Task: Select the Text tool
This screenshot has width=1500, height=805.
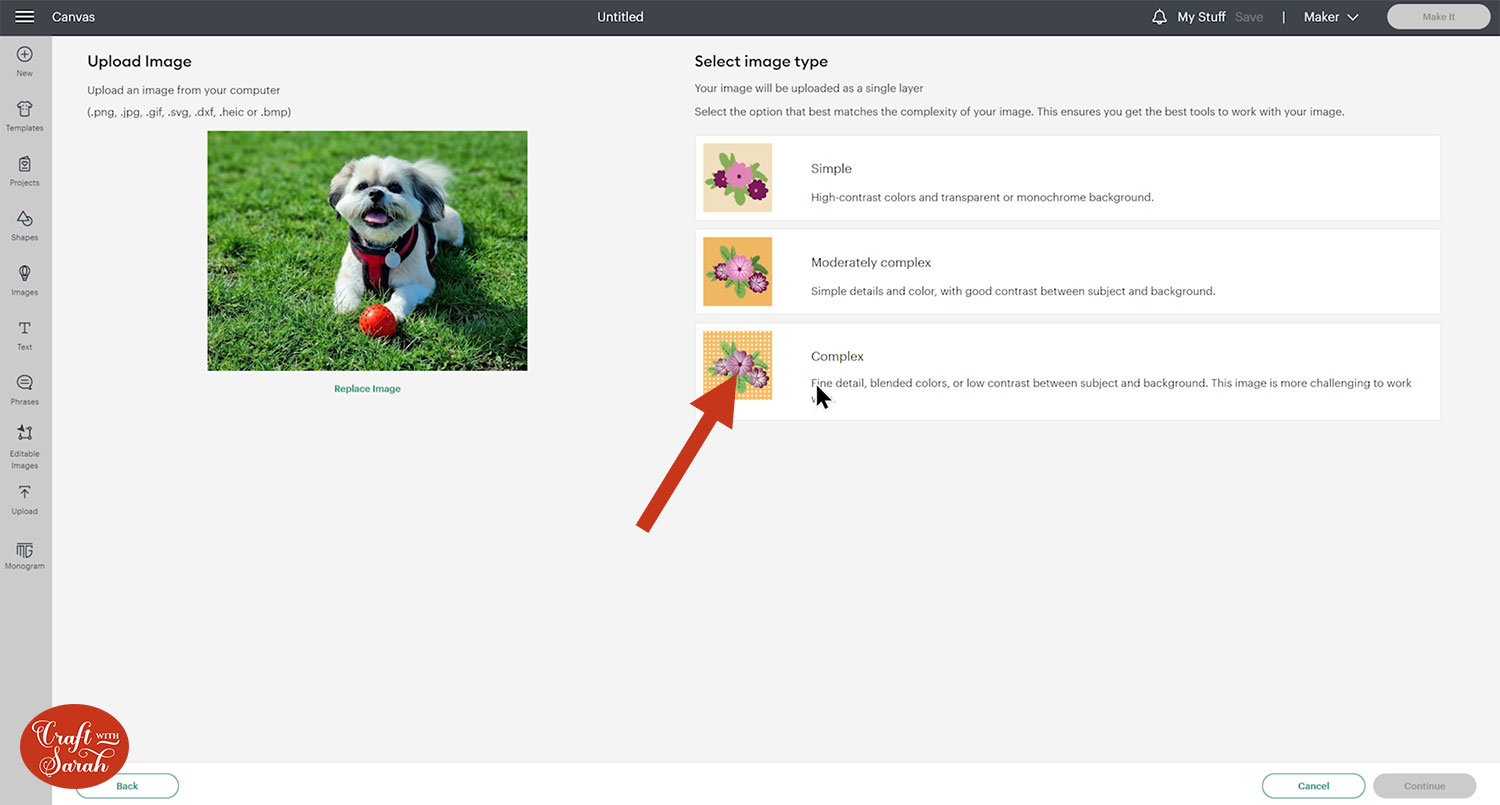Action: (x=25, y=335)
